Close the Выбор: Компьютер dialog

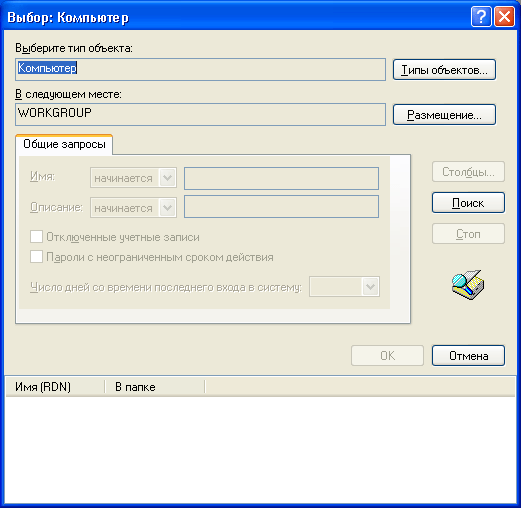[504, 16]
